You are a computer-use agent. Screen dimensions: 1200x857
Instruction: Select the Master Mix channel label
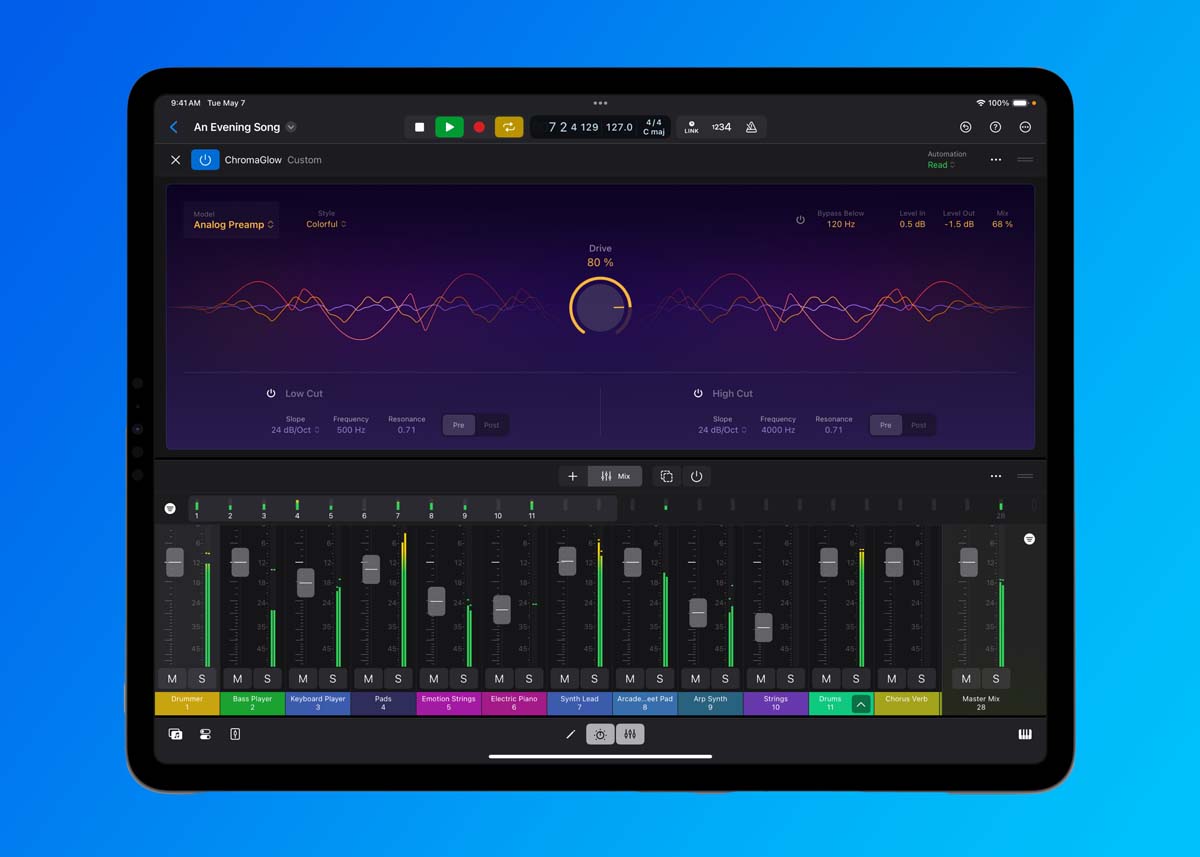(x=981, y=703)
